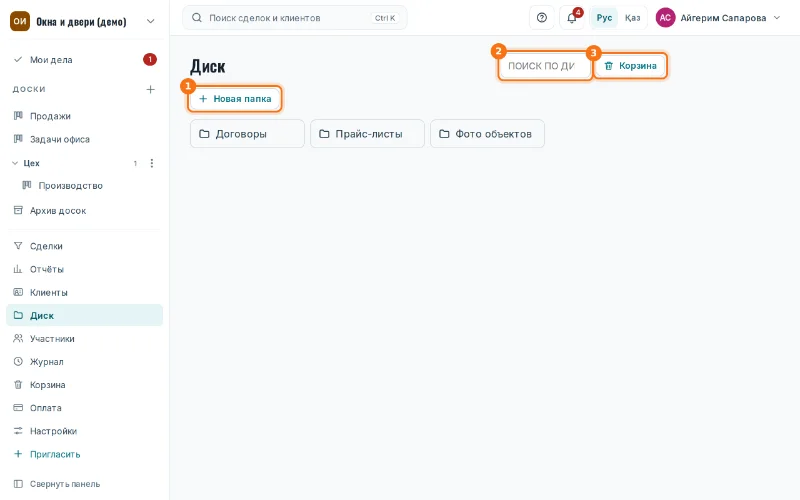Create folder with Новая папка button
This screenshot has height=500, width=800.
235,99
